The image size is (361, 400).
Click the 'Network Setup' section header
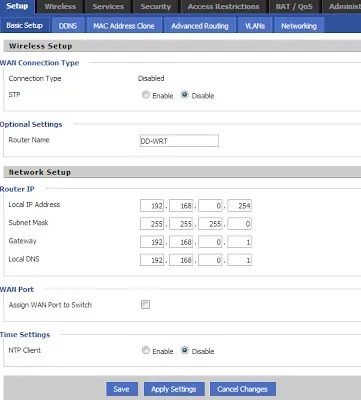point(40,172)
